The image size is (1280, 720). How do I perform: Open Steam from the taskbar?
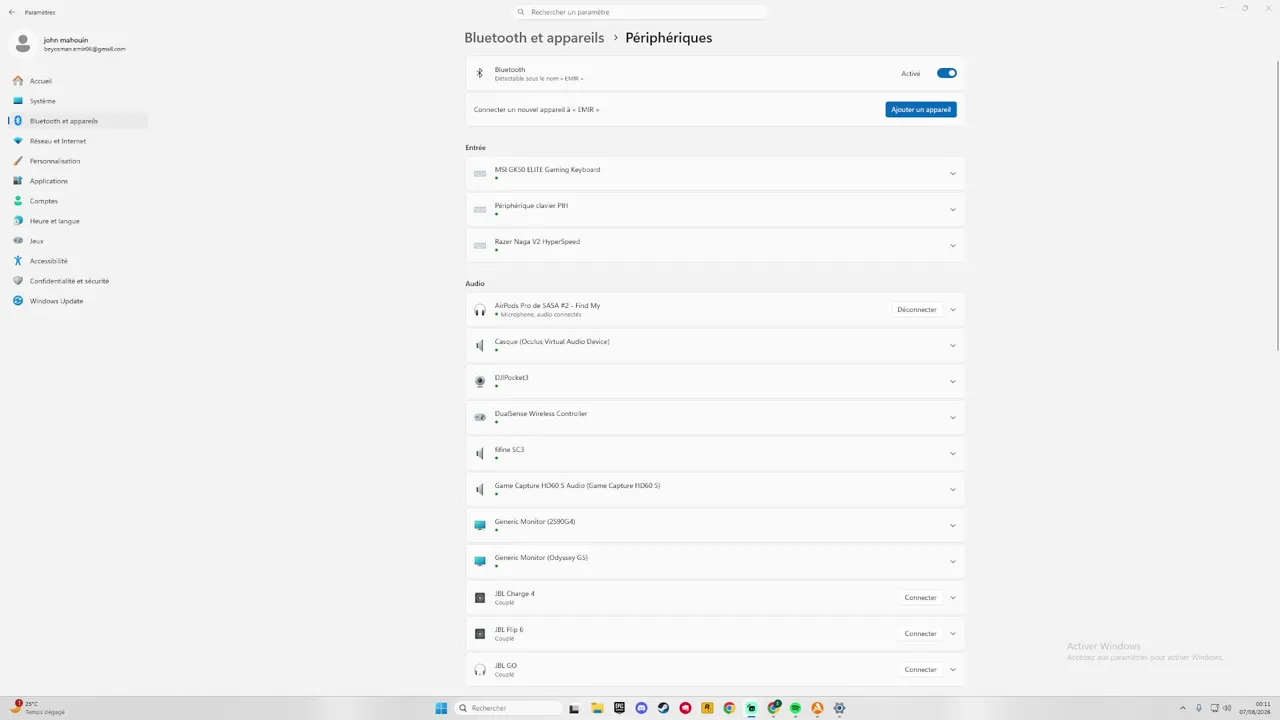663,708
